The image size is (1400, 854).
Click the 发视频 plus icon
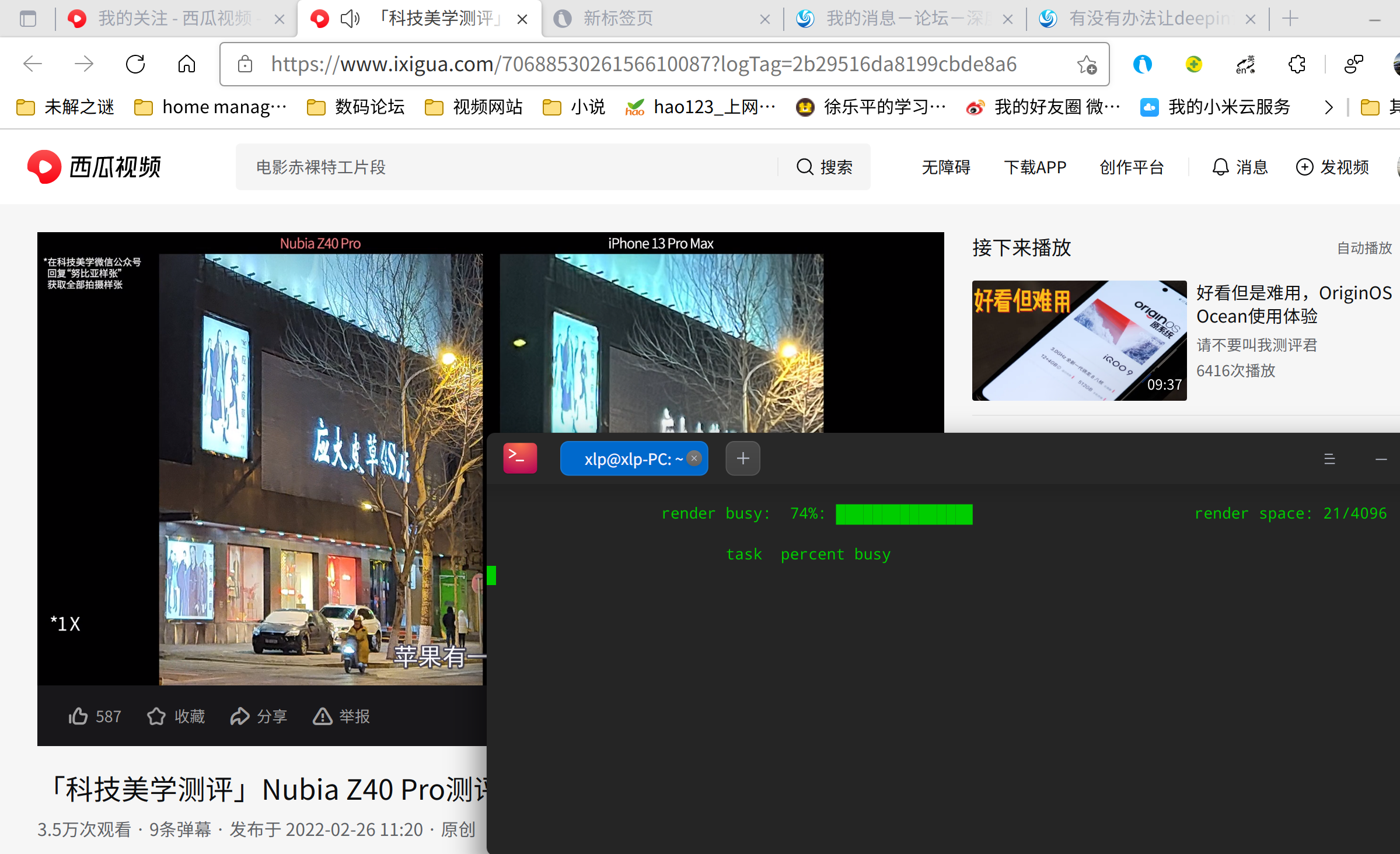[x=1305, y=167]
